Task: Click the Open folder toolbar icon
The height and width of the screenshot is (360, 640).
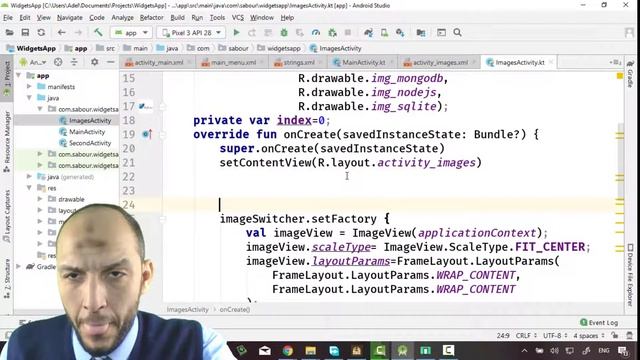Action: pos(9,32)
